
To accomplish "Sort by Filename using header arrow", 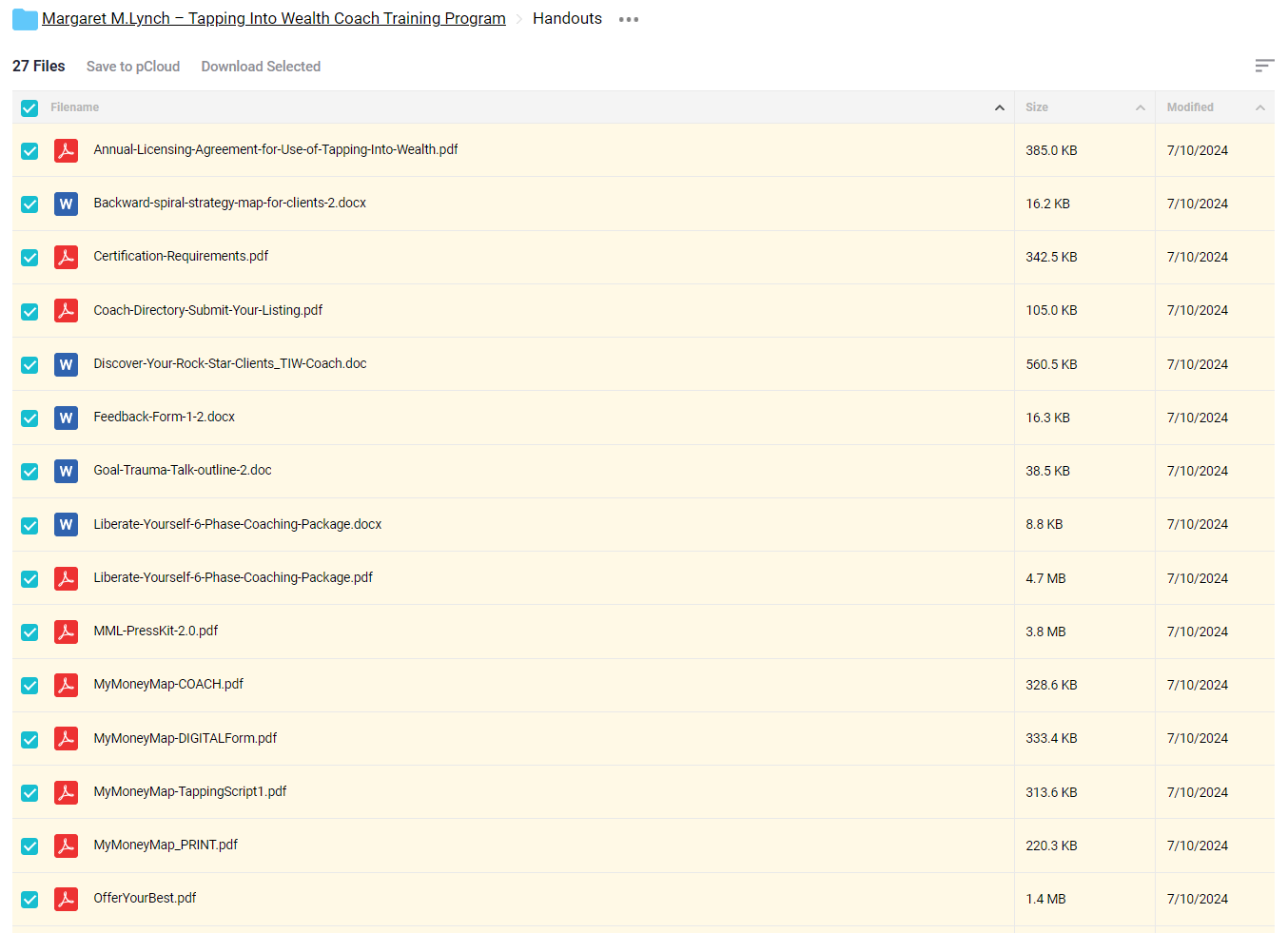I will pos(1000,107).
